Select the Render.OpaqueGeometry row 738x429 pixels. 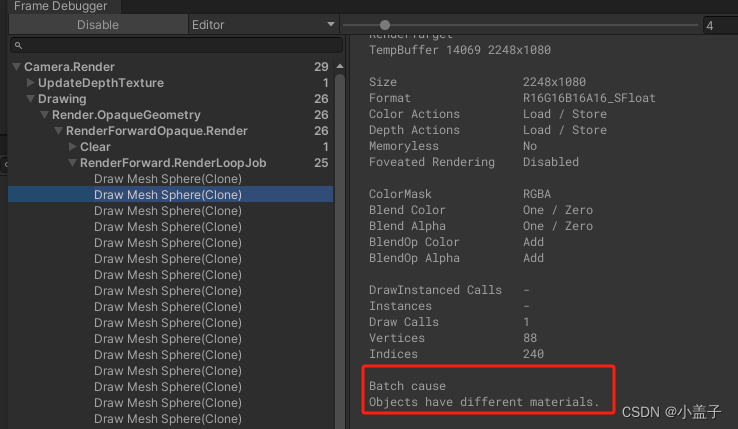coord(170,115)
